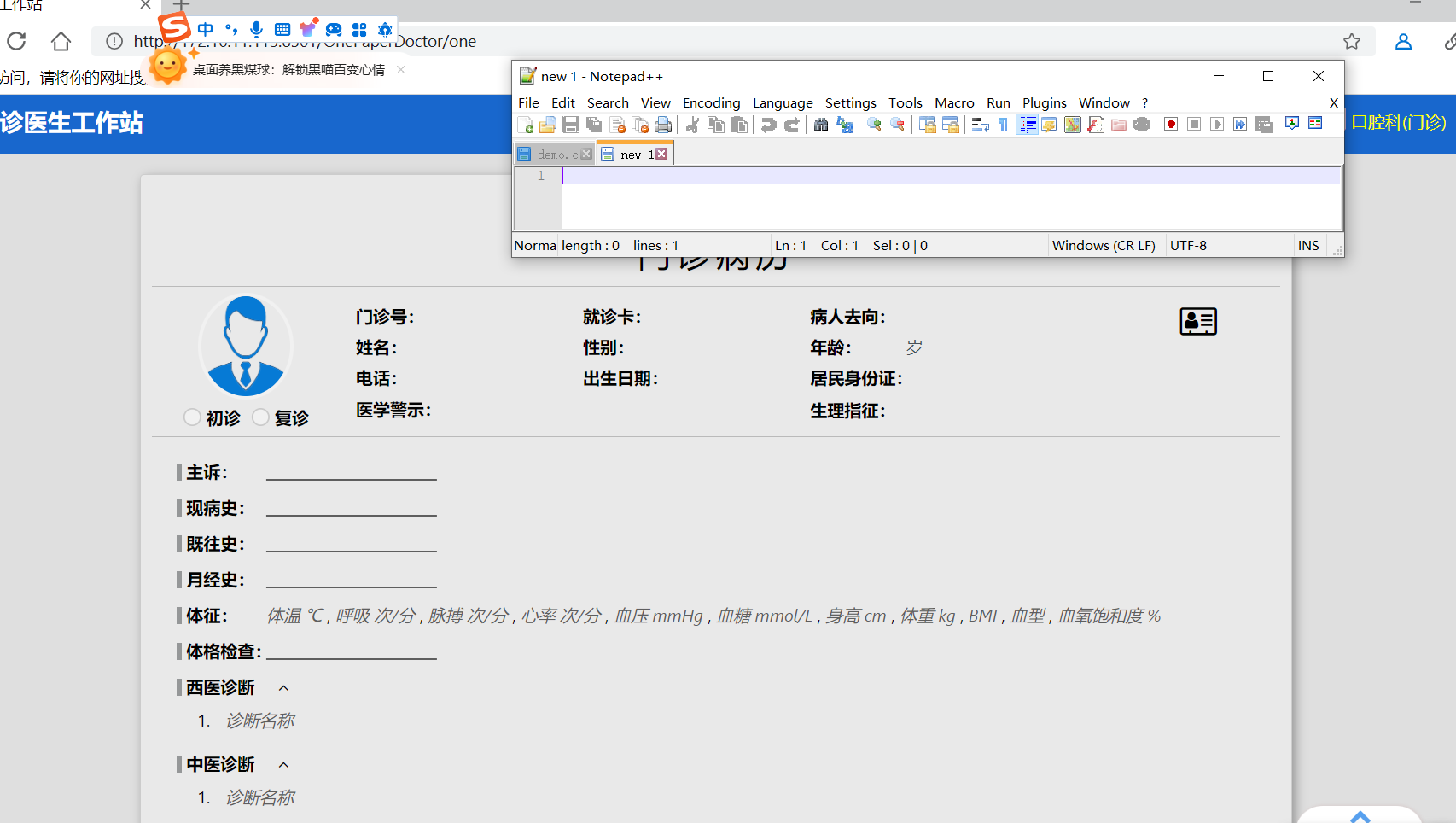Select the 复诊 radio button
Screen dimensions: 1456x823
click(260, 417)
